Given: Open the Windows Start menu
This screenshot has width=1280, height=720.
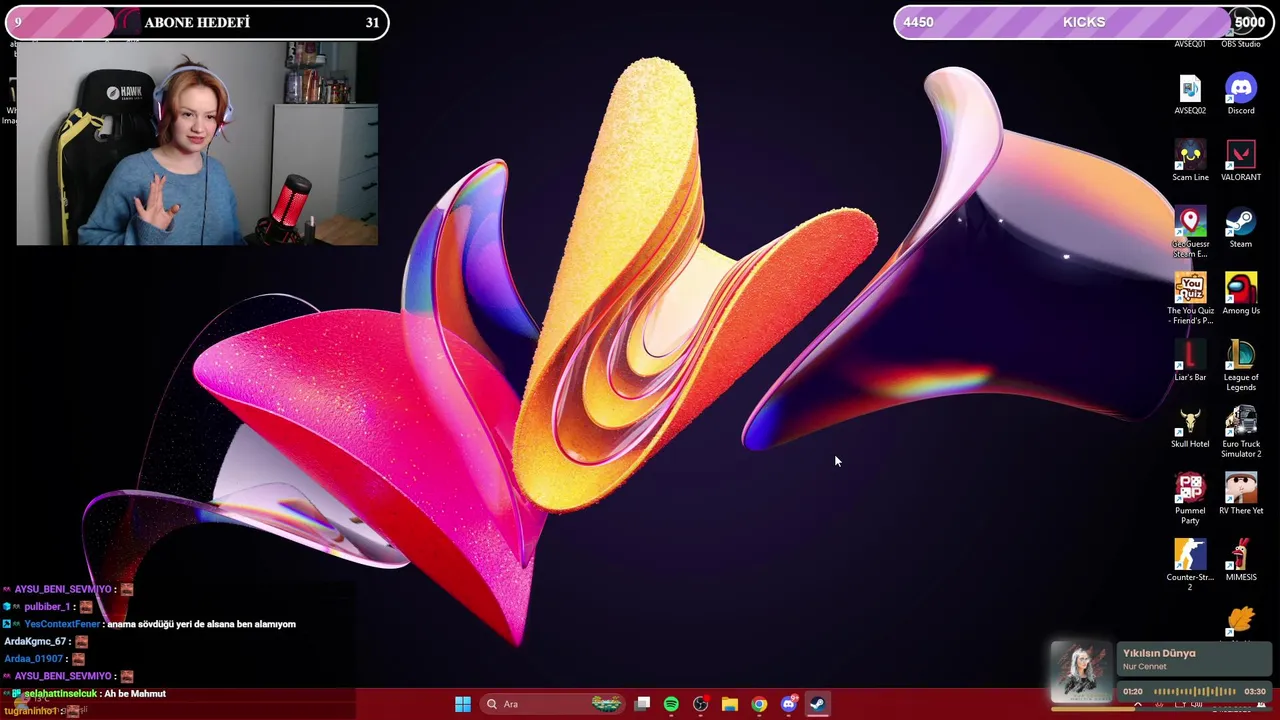Looking at the screenshot, I should point(463,704).
